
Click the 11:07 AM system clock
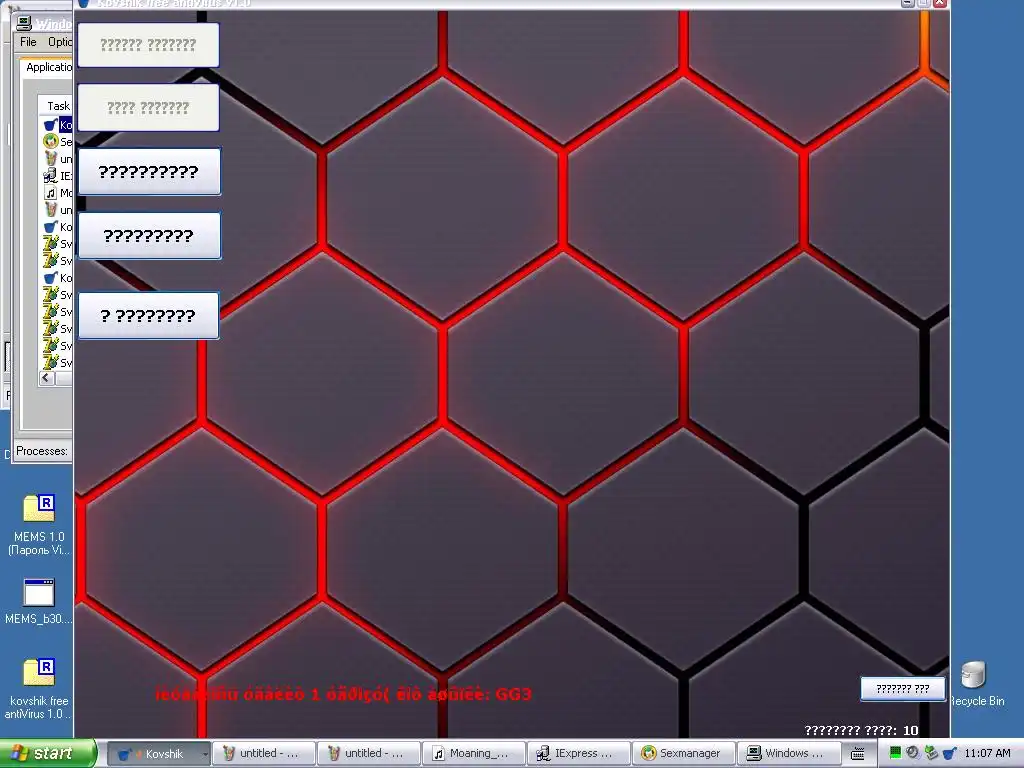[987, 753]
